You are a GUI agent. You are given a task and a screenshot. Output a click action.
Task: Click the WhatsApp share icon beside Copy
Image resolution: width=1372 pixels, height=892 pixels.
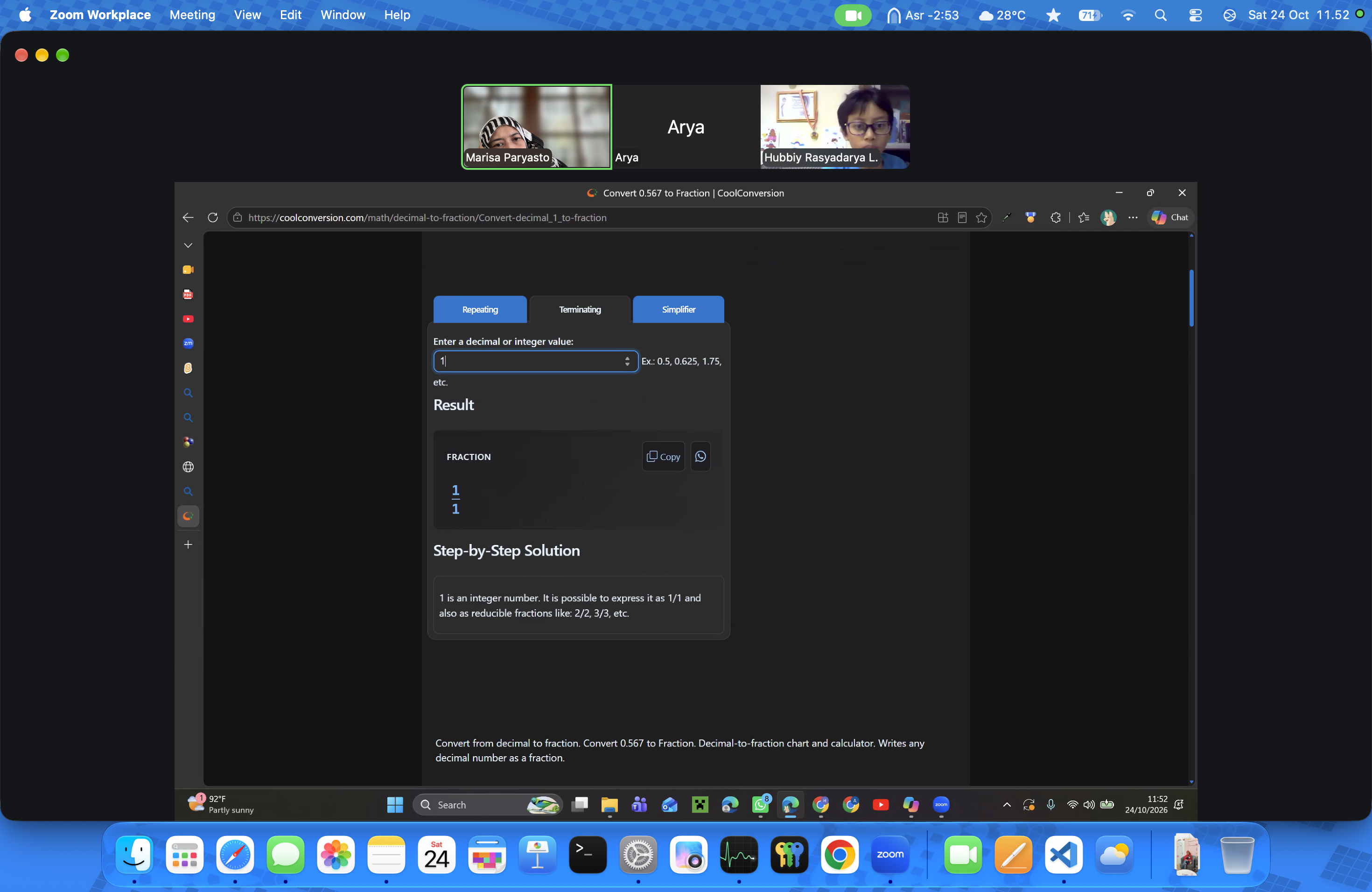point(700,456)
